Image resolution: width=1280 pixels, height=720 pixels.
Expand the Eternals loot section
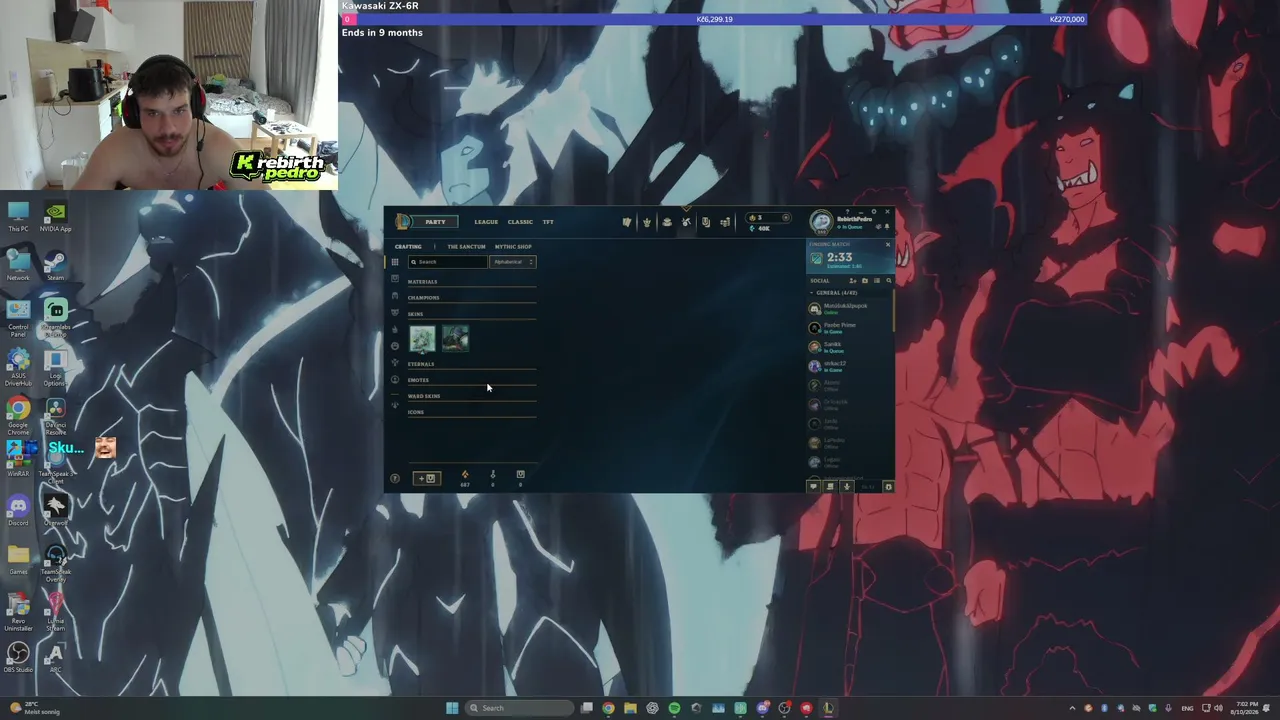472,364
